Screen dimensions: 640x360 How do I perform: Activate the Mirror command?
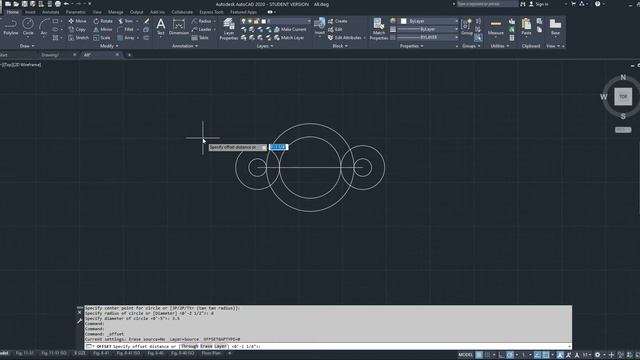pyautogui.click(x=103, y=29)
